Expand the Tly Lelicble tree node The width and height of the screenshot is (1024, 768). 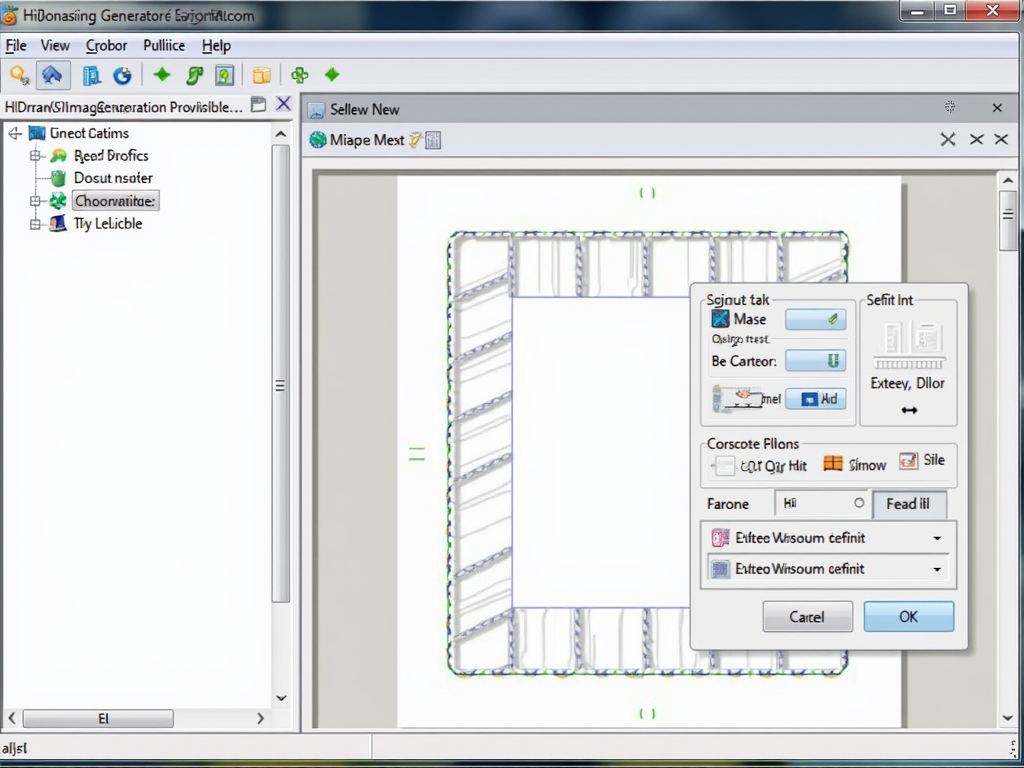pos(36,224)
